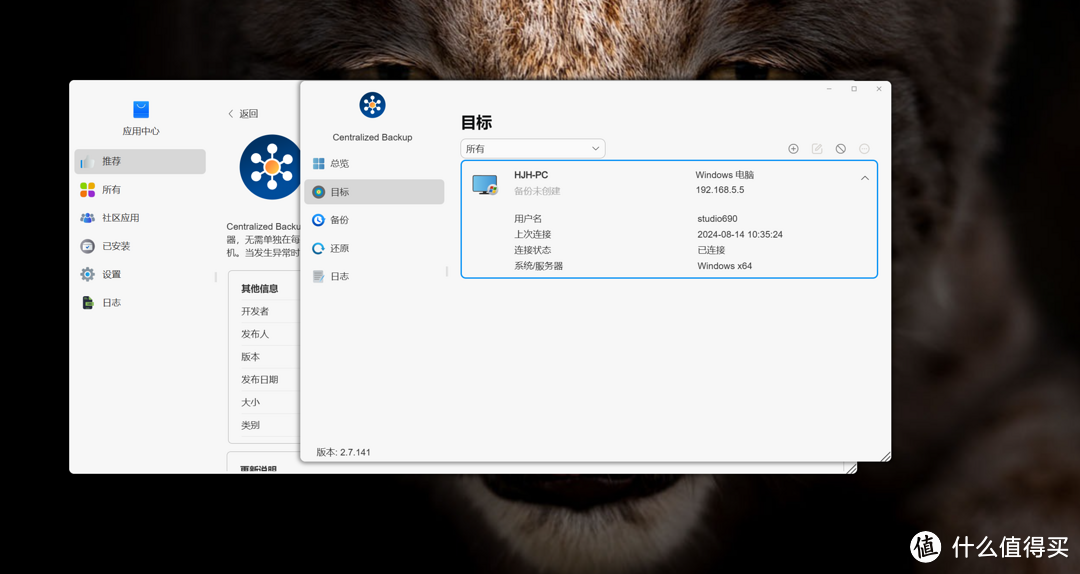
Task: Click the 版本: 2.7.141 text
Action: click(343, 453)
